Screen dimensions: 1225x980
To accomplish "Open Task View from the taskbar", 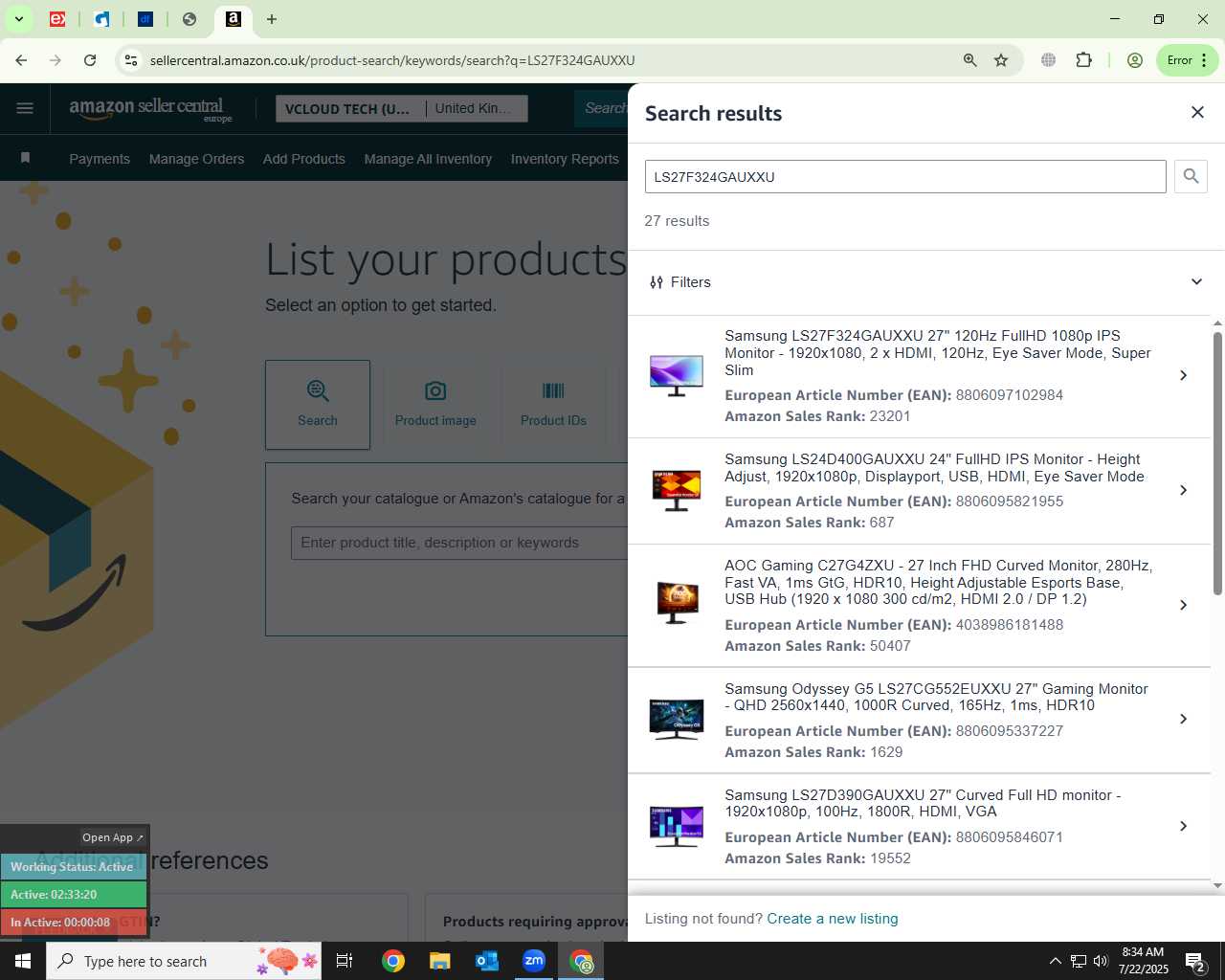I will (x=345, y=961).
